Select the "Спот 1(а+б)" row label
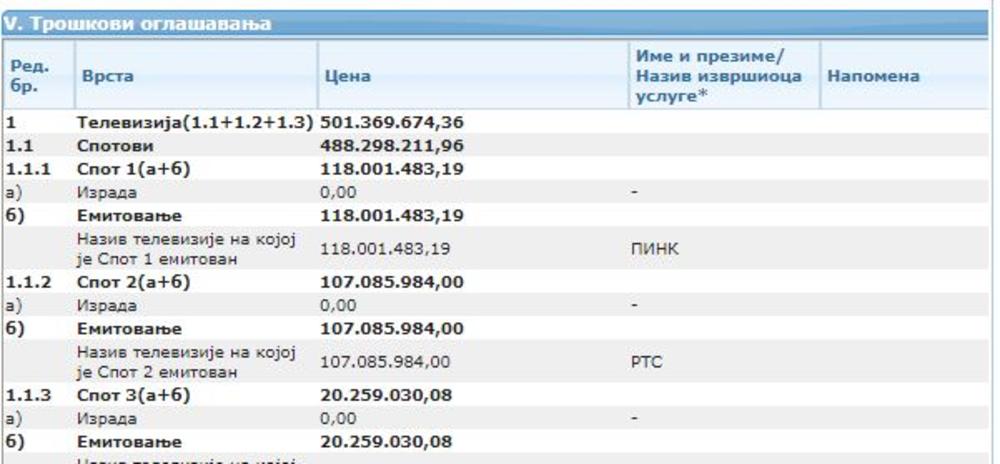Image resolution: width=1000 pixels, height=464 pixels. click(x=134, y=168)
